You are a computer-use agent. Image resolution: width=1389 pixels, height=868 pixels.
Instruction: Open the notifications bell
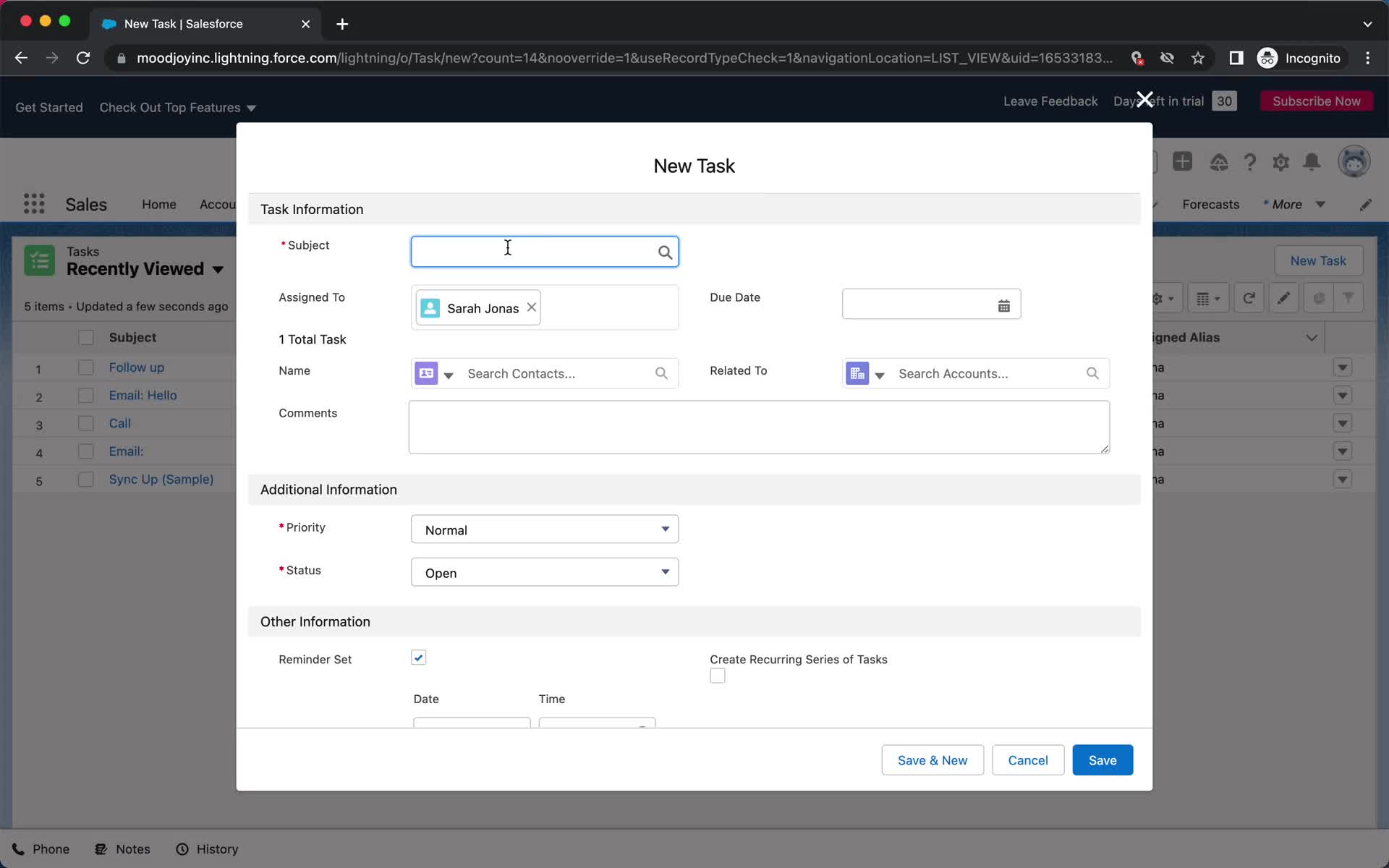click(x=1312, y=162)
